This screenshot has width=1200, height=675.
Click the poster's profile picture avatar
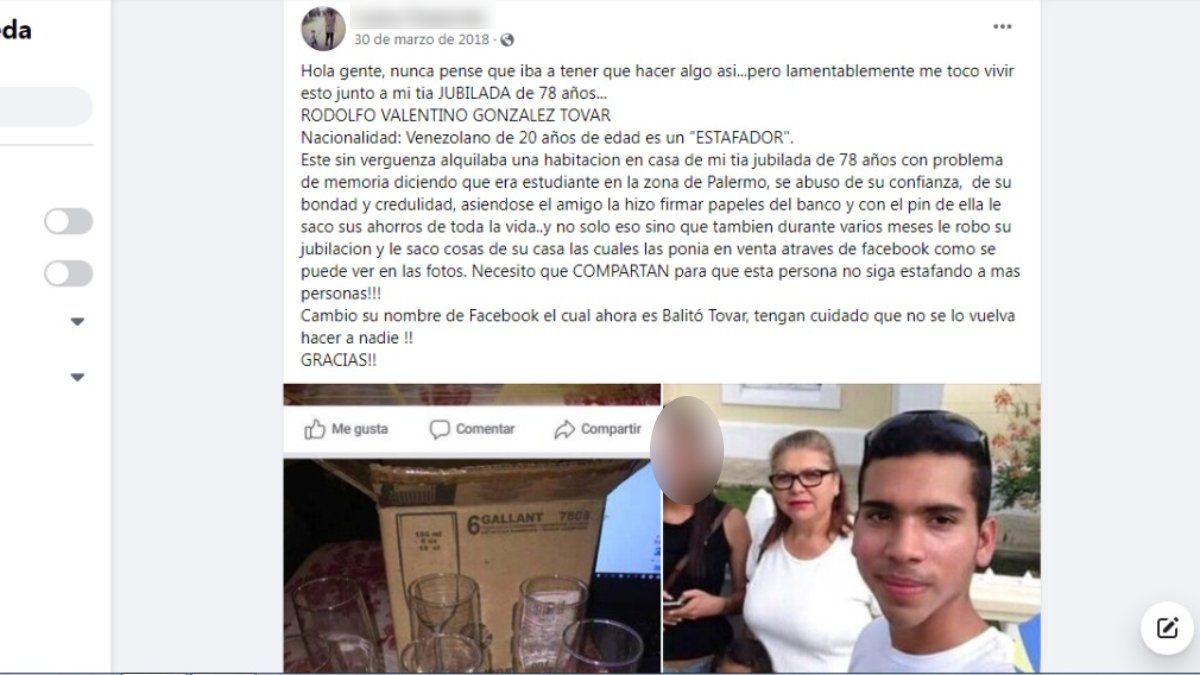pos(323,27)
